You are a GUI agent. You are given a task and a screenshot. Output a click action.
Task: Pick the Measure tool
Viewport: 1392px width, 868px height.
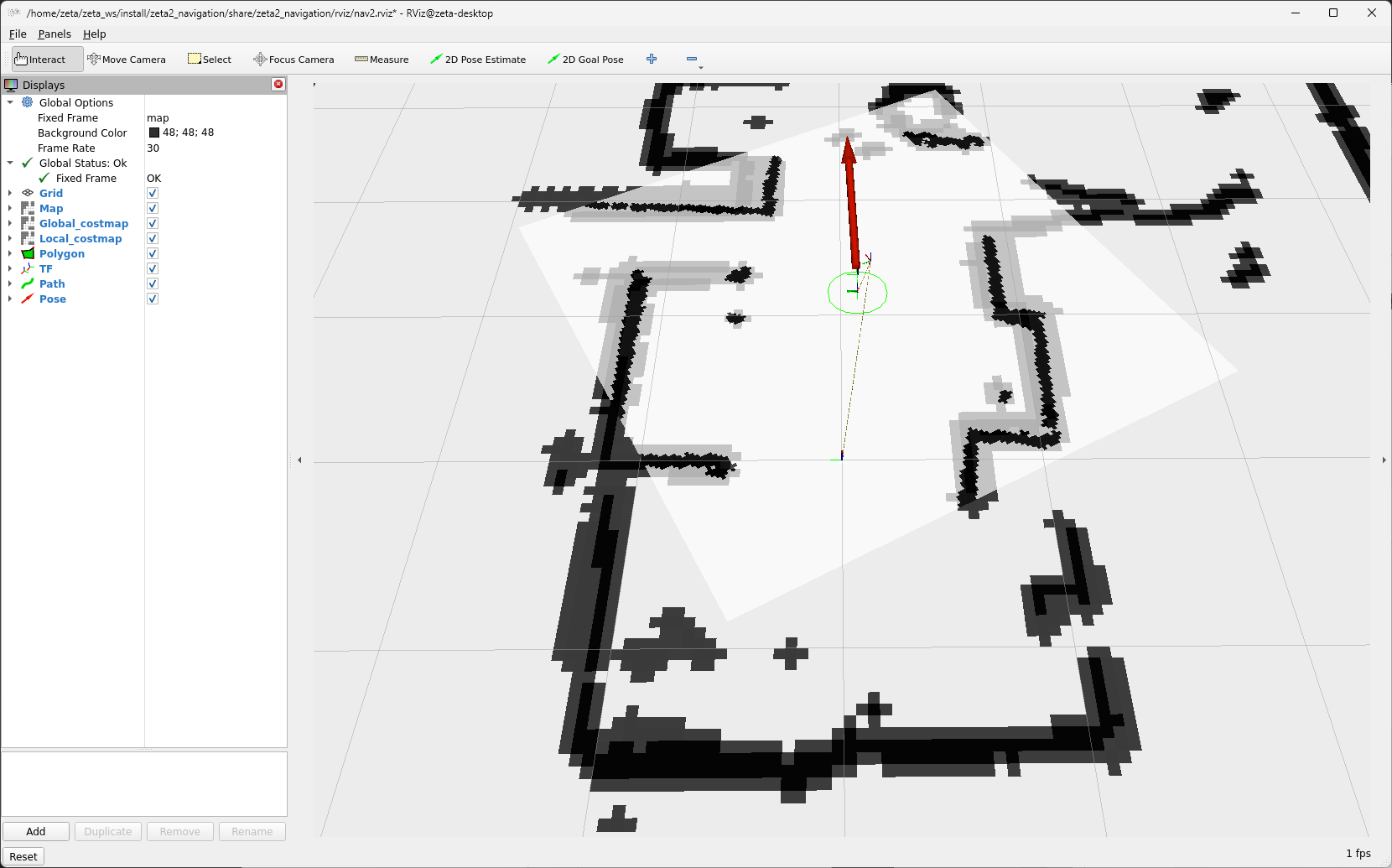382,60
